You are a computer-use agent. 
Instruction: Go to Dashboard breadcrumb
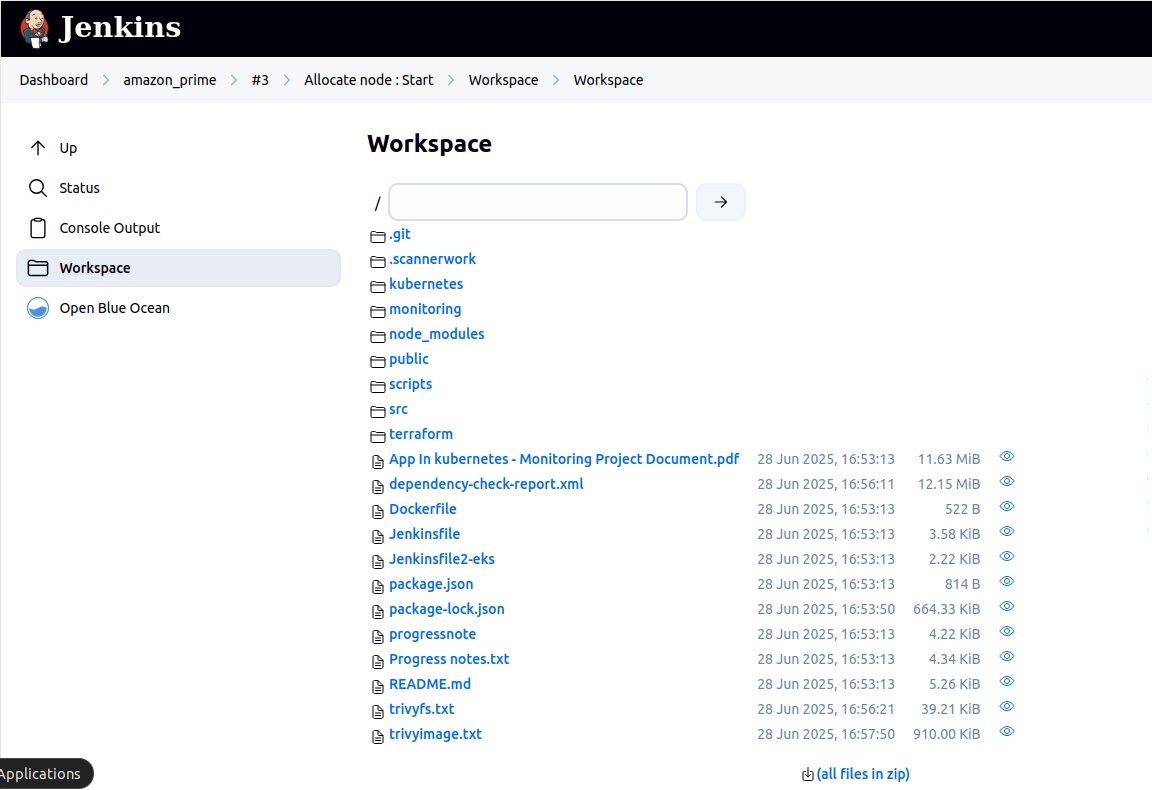(x=54, y=80)
